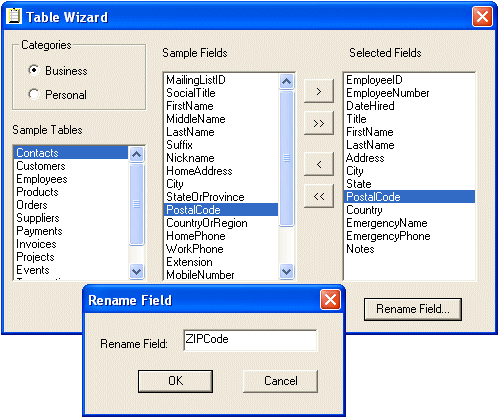
Task: Close the Table Wizard window
Action: pyautogui.click(x=482, y=16)
